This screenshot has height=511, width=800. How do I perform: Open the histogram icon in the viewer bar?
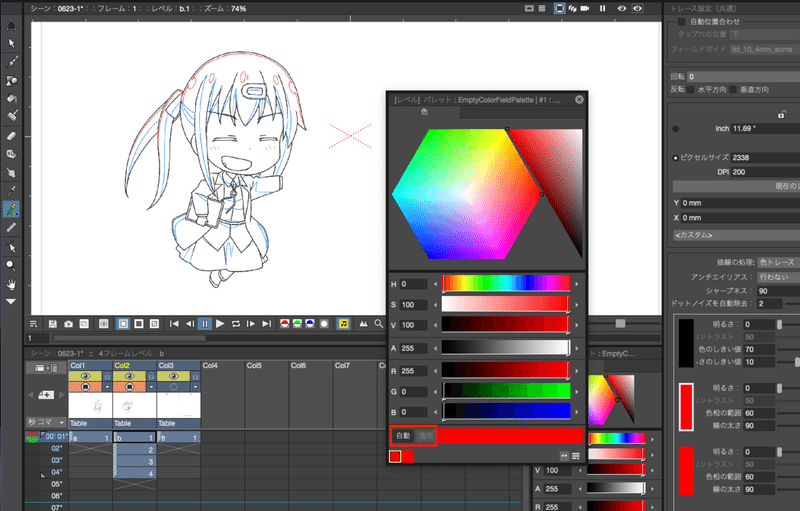pyautogui.click(x=363, y=324)
